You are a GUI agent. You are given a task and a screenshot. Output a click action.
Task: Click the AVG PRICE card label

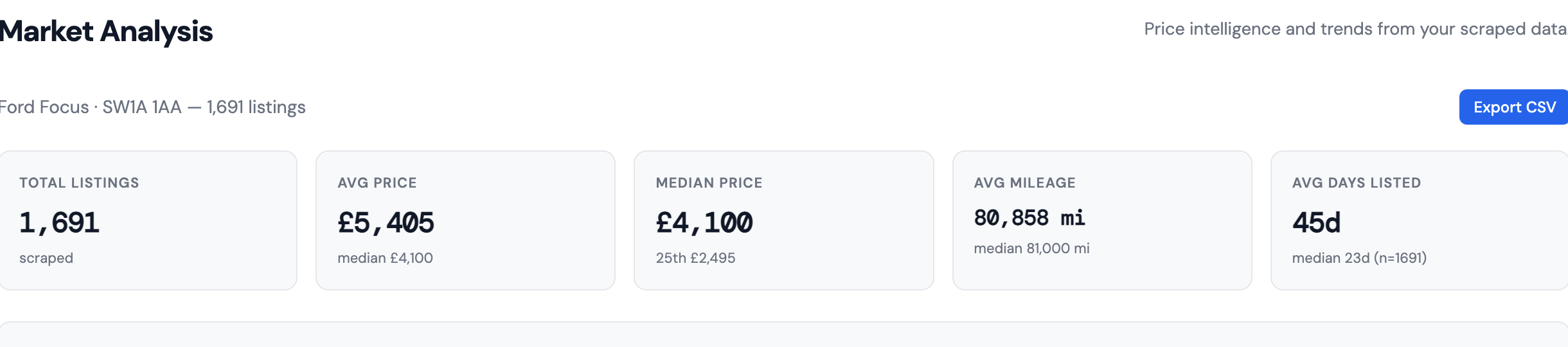377,183
